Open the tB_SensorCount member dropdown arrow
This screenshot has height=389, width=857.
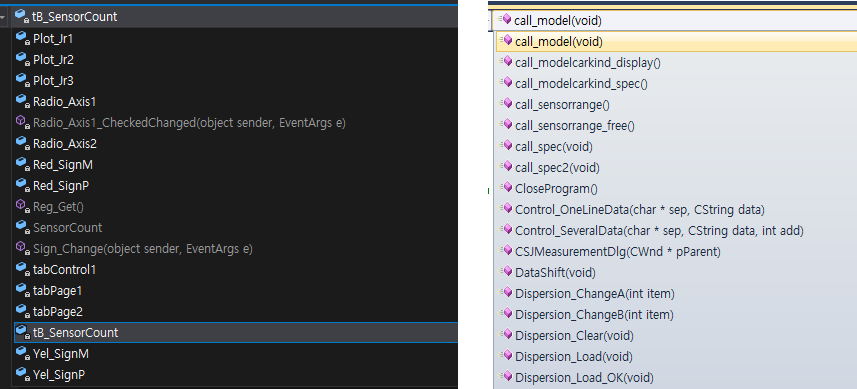click(3, 17)
